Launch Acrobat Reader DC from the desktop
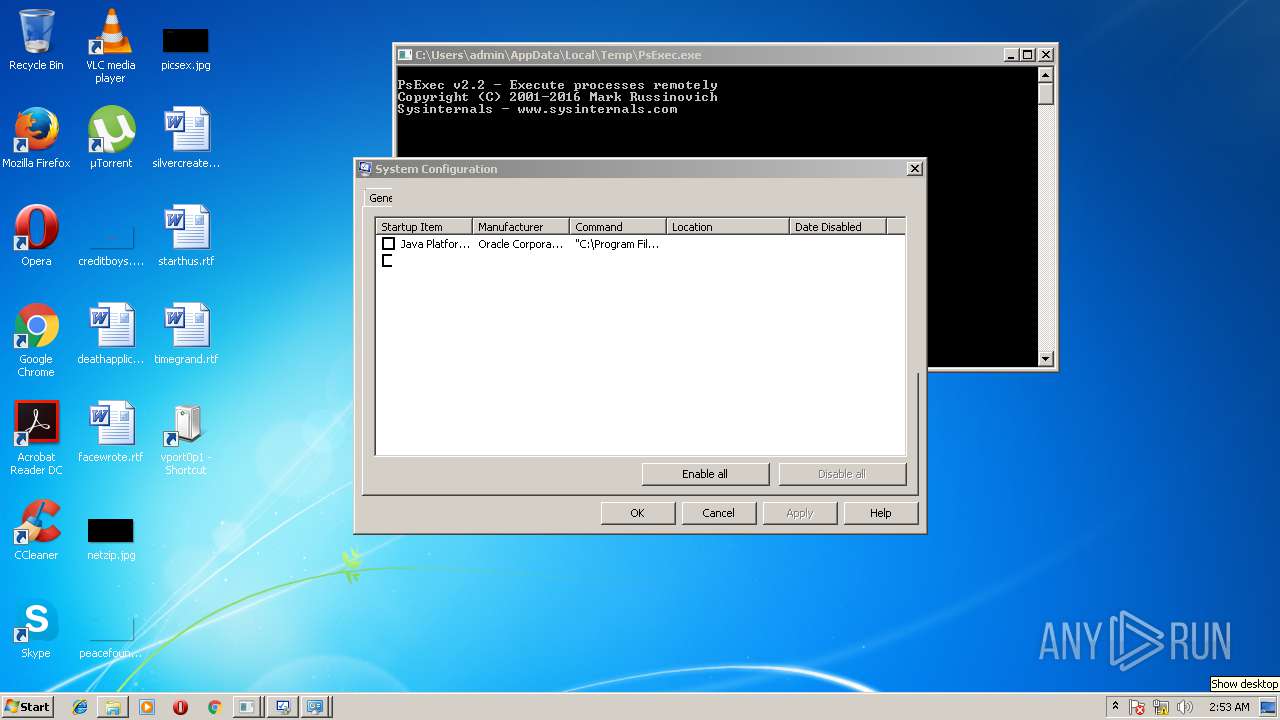1280x720 pixels. pos(36,438)
